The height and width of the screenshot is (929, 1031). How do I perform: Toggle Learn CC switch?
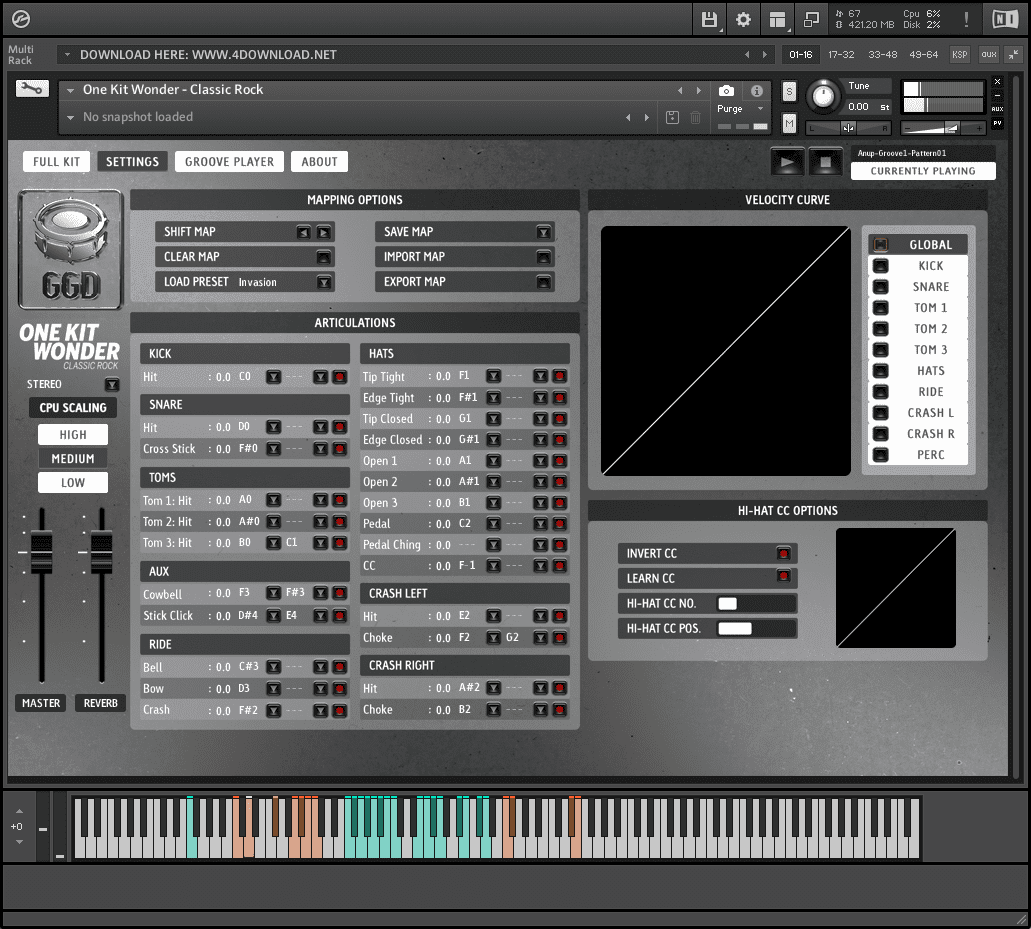[783, 576]
